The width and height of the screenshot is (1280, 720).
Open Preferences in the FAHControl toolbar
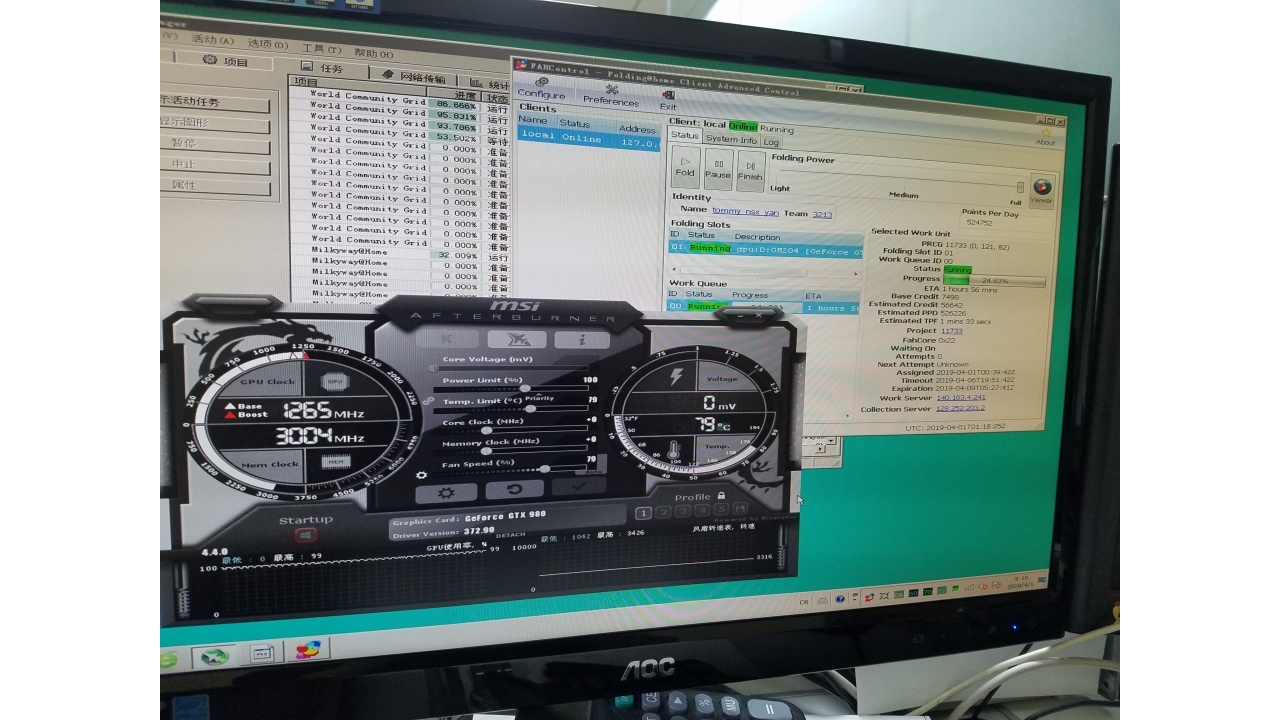(x=611, y=95)
